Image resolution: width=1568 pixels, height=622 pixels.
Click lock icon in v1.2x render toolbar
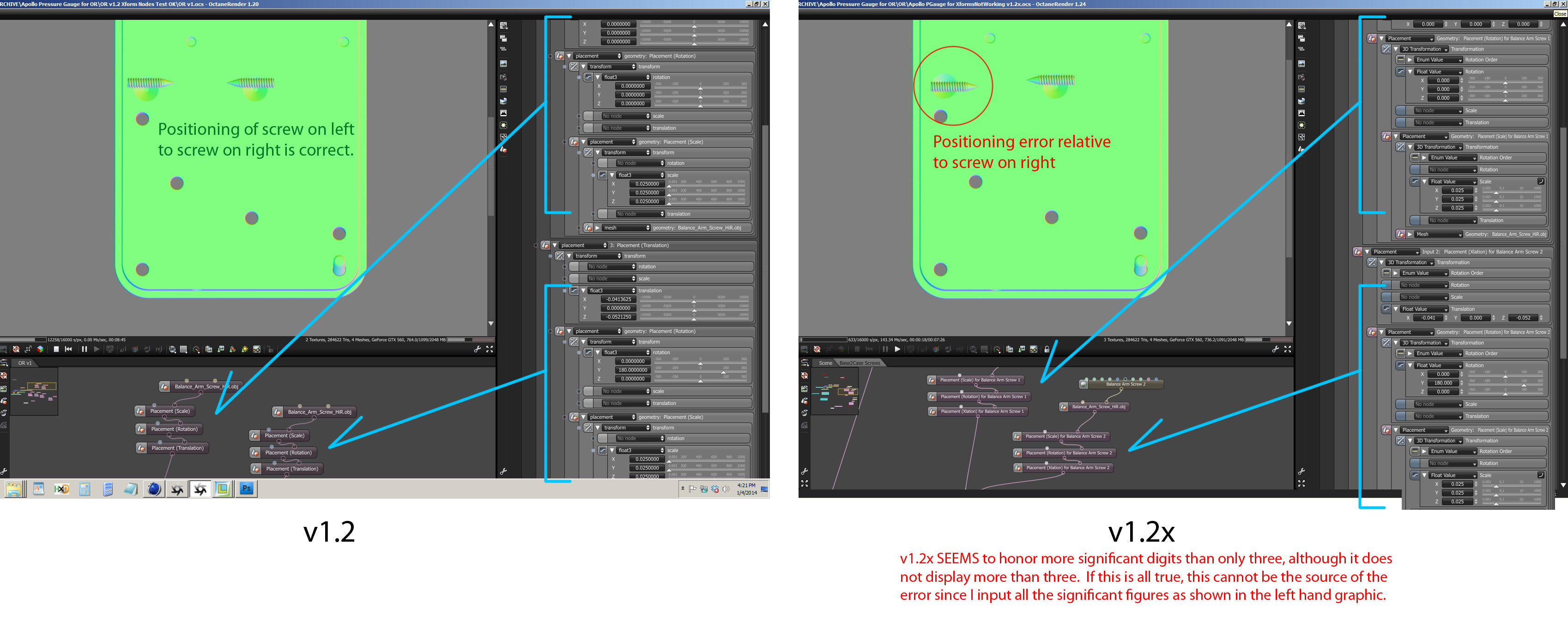pos(1047,350)
